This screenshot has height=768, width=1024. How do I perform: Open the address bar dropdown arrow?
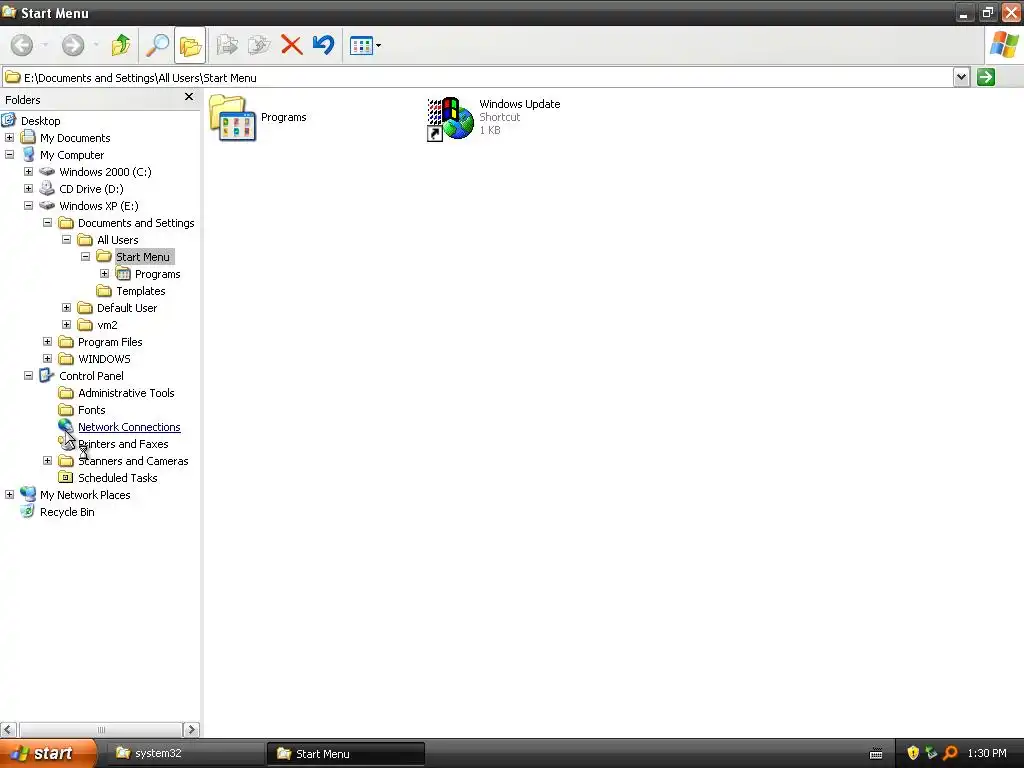tap(961, 77)
